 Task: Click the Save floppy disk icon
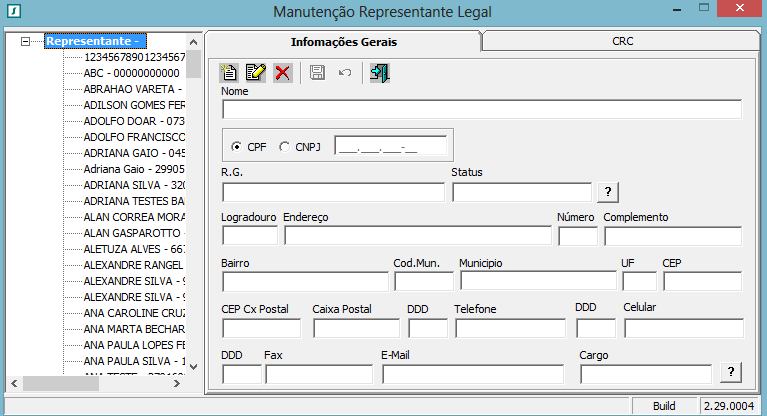(316, 72)
